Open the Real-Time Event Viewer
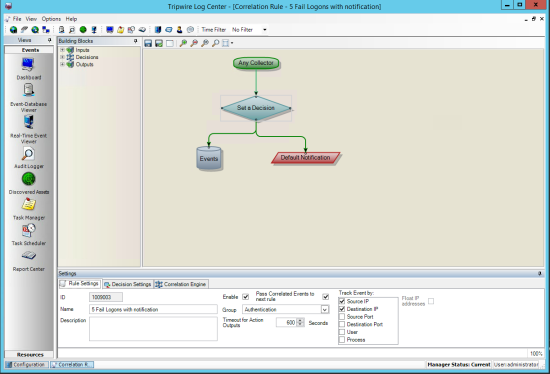 pyautogui.click(x=28, y=122)
